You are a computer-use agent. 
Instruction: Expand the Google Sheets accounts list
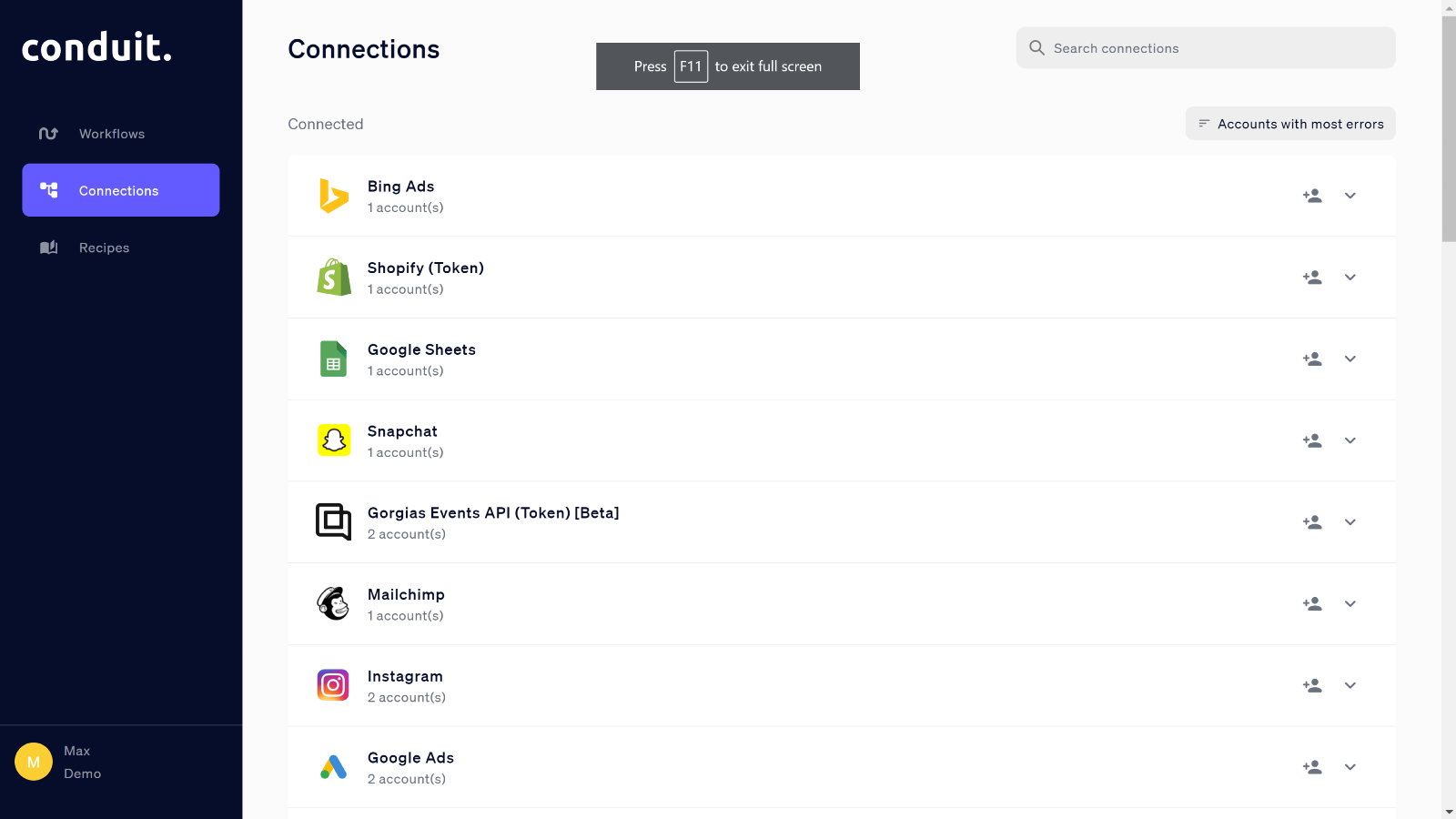click(1350, 359)
